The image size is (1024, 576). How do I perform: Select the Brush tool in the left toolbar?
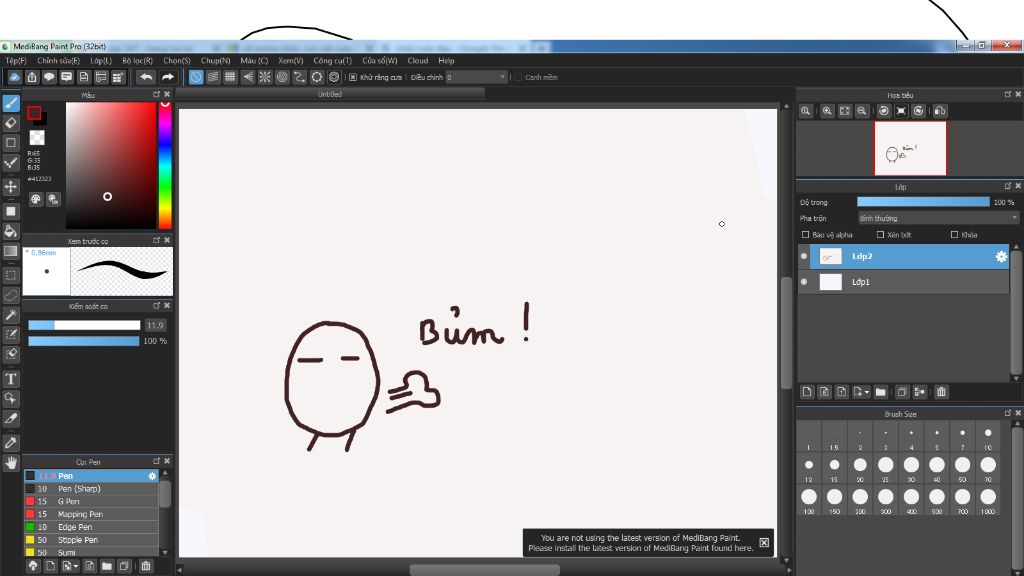coord(11,103)
